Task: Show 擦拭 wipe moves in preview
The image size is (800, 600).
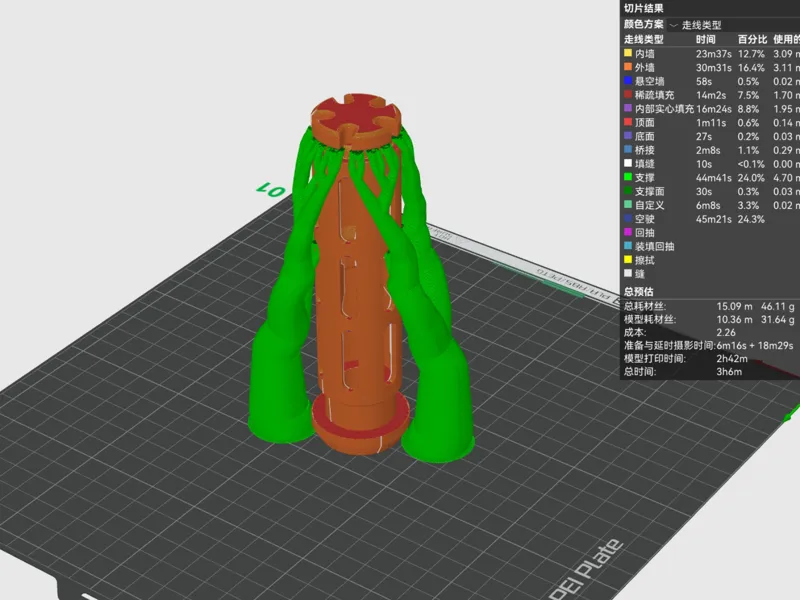Action: [710, 260]
